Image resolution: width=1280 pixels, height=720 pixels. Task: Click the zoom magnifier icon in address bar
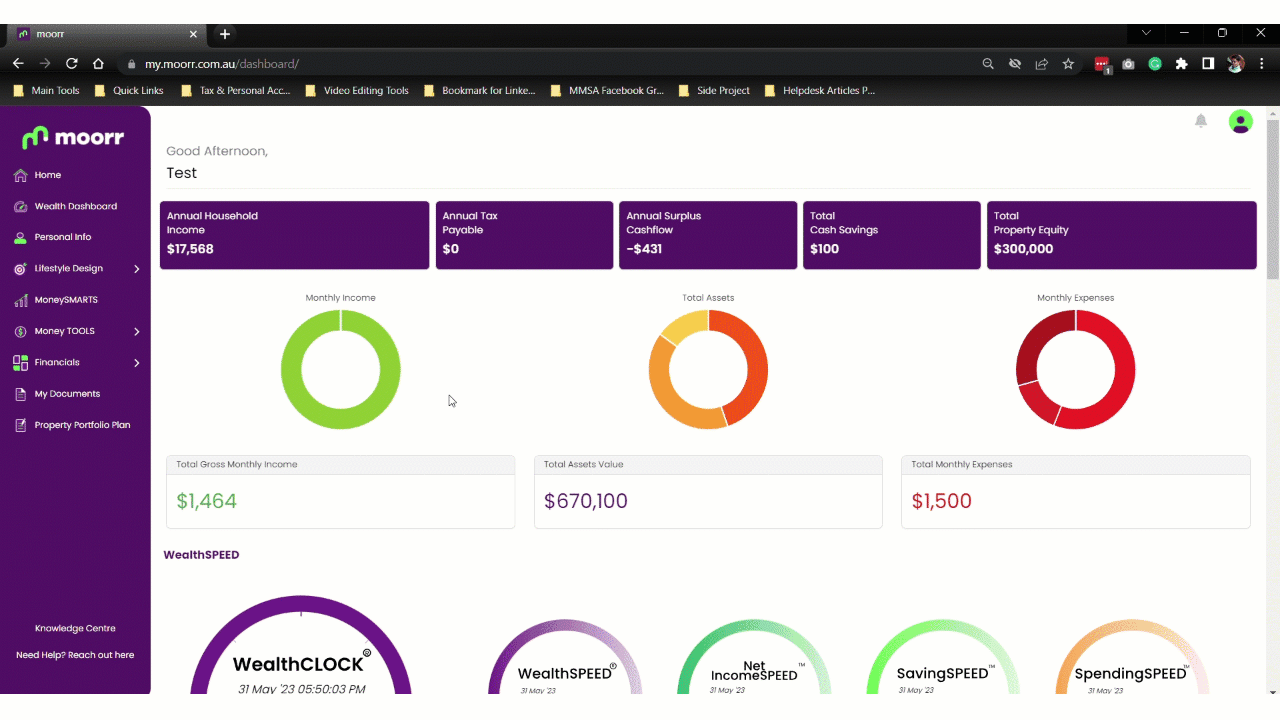(988, 64)
